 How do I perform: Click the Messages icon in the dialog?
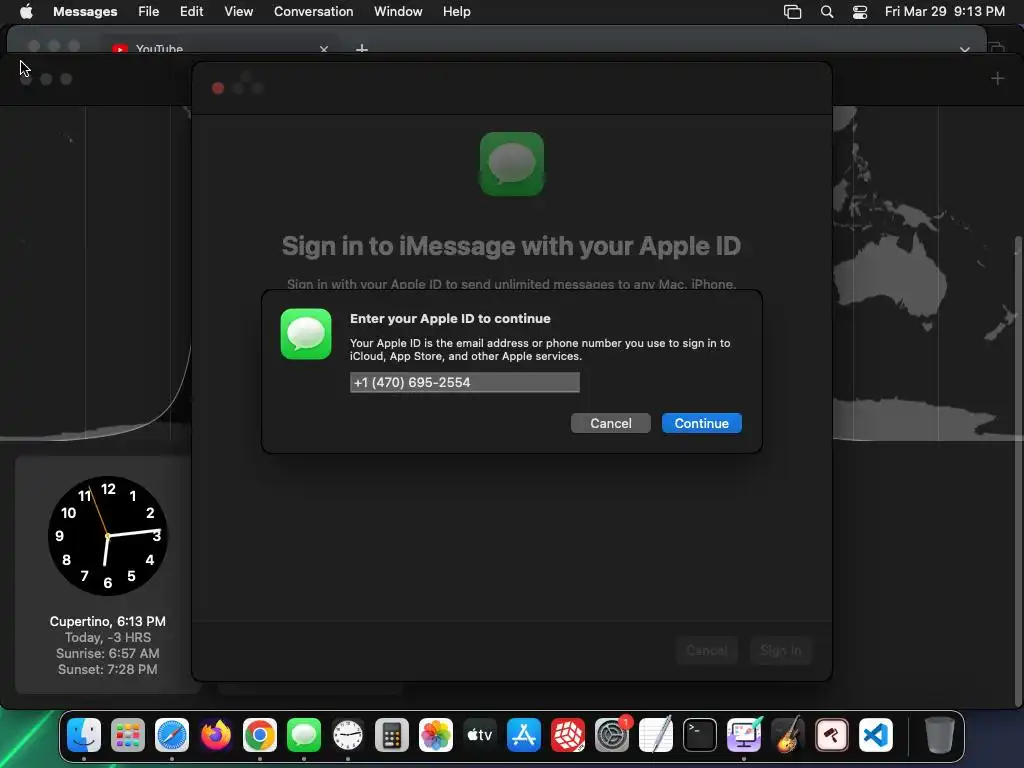pyautogui.click(x=306, y=334)
